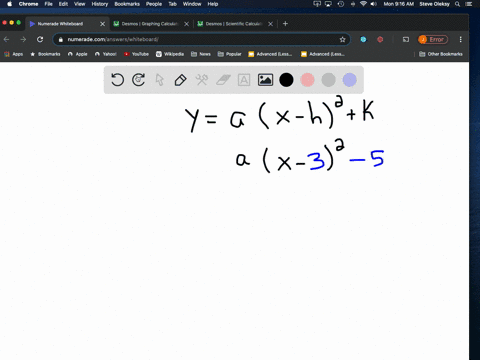Open the first Advanced bookmark
This screenshot has width=480, height=360.
click(x=270, y=54)
